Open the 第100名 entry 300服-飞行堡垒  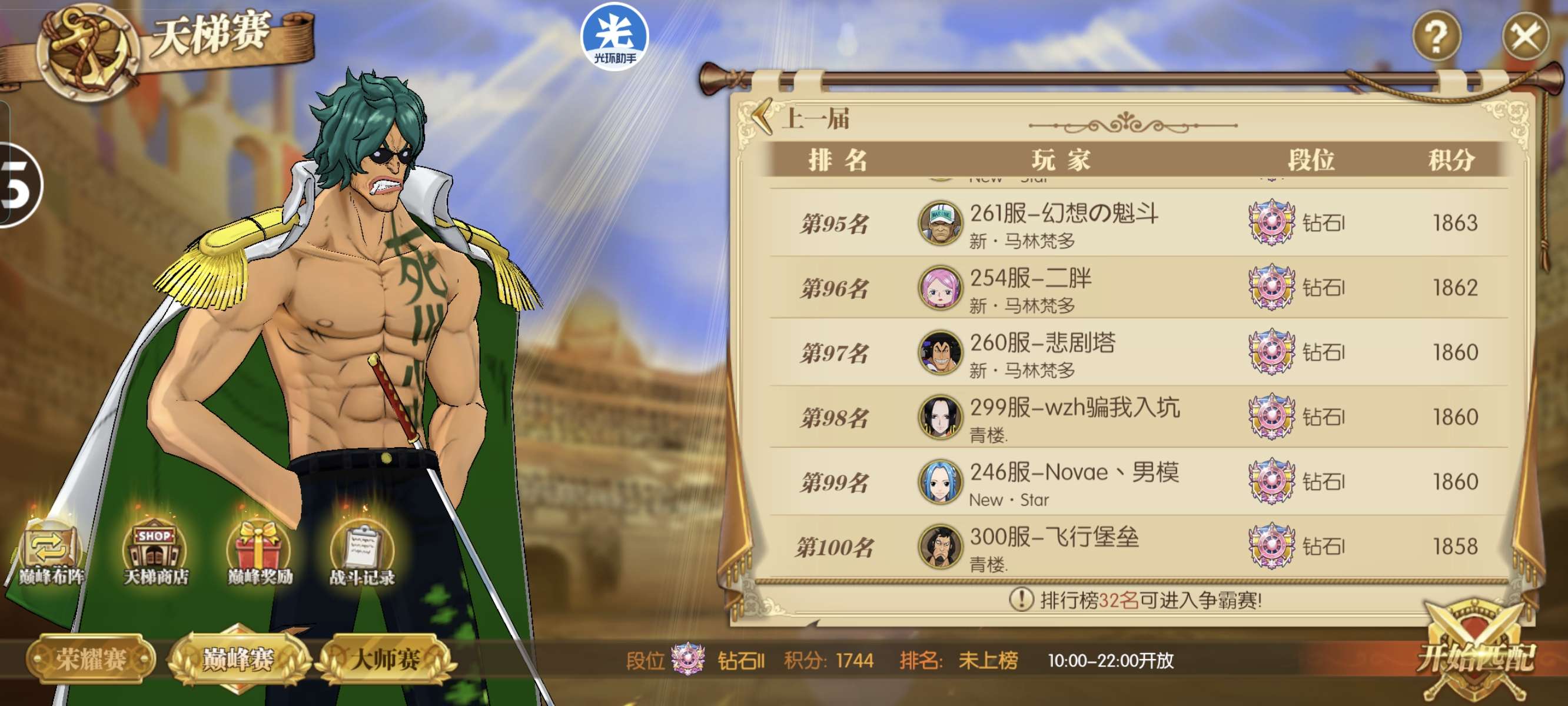pyautogui.click(x=1138, y=547)
